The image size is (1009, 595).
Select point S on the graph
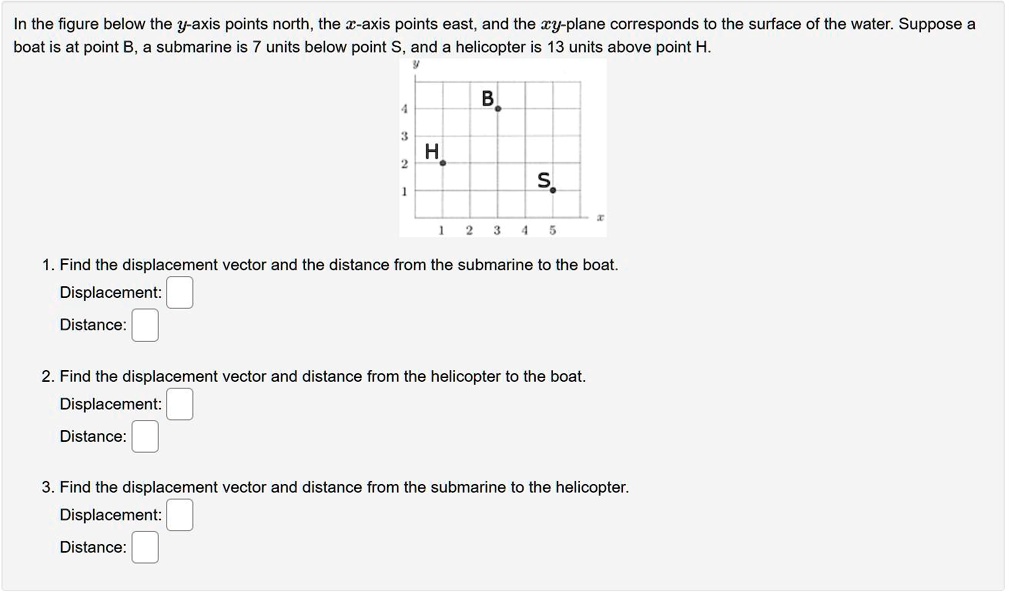pyautogui.click(x=552, y=188)
